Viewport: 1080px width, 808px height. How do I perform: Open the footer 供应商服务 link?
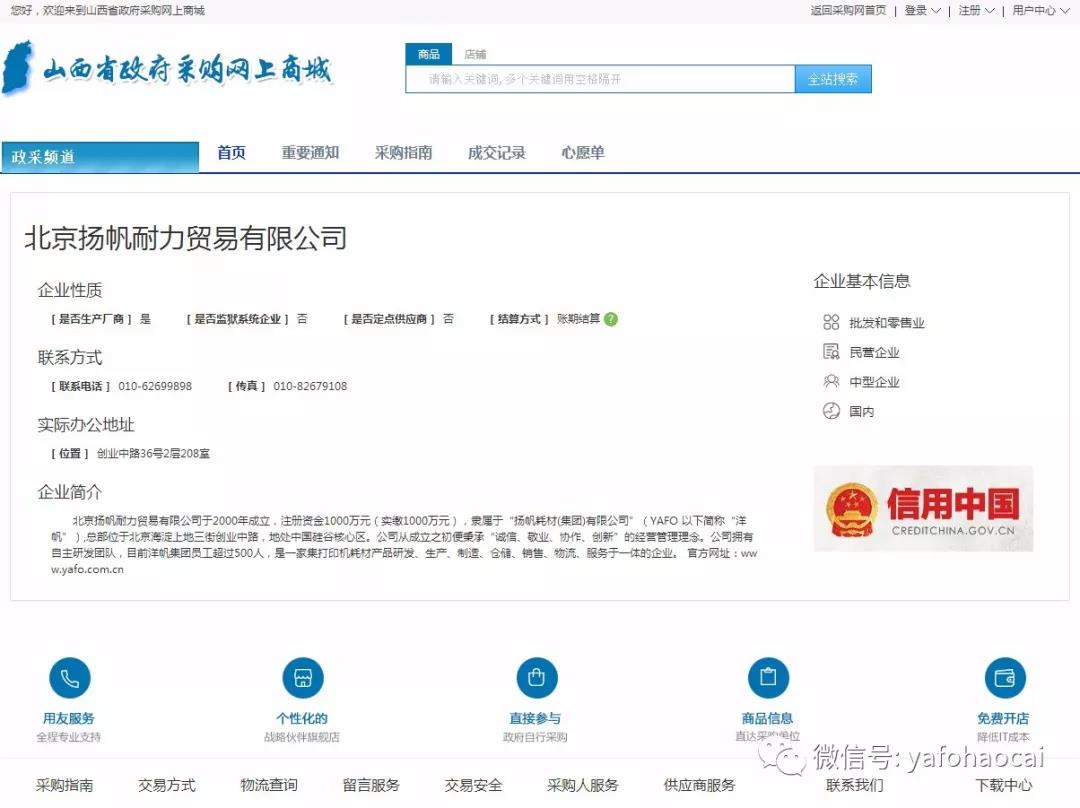point(699,785)
